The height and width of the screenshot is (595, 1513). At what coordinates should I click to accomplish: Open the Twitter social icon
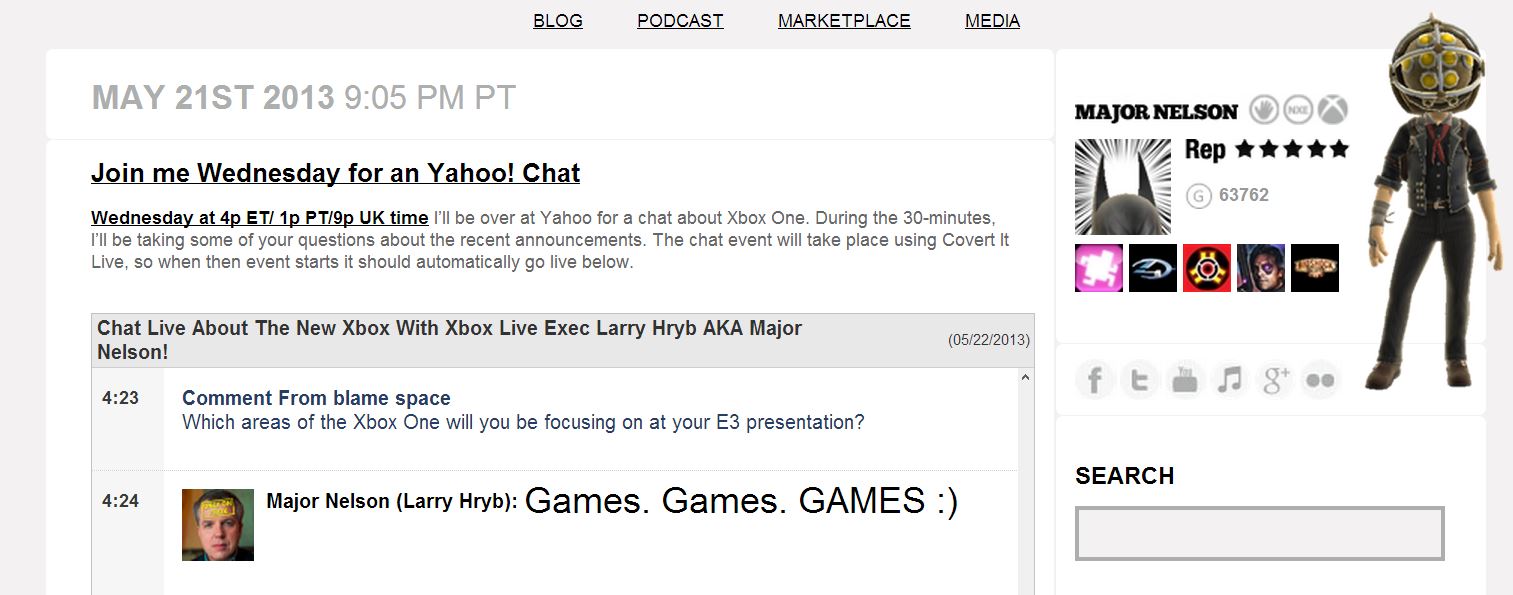1140,380
